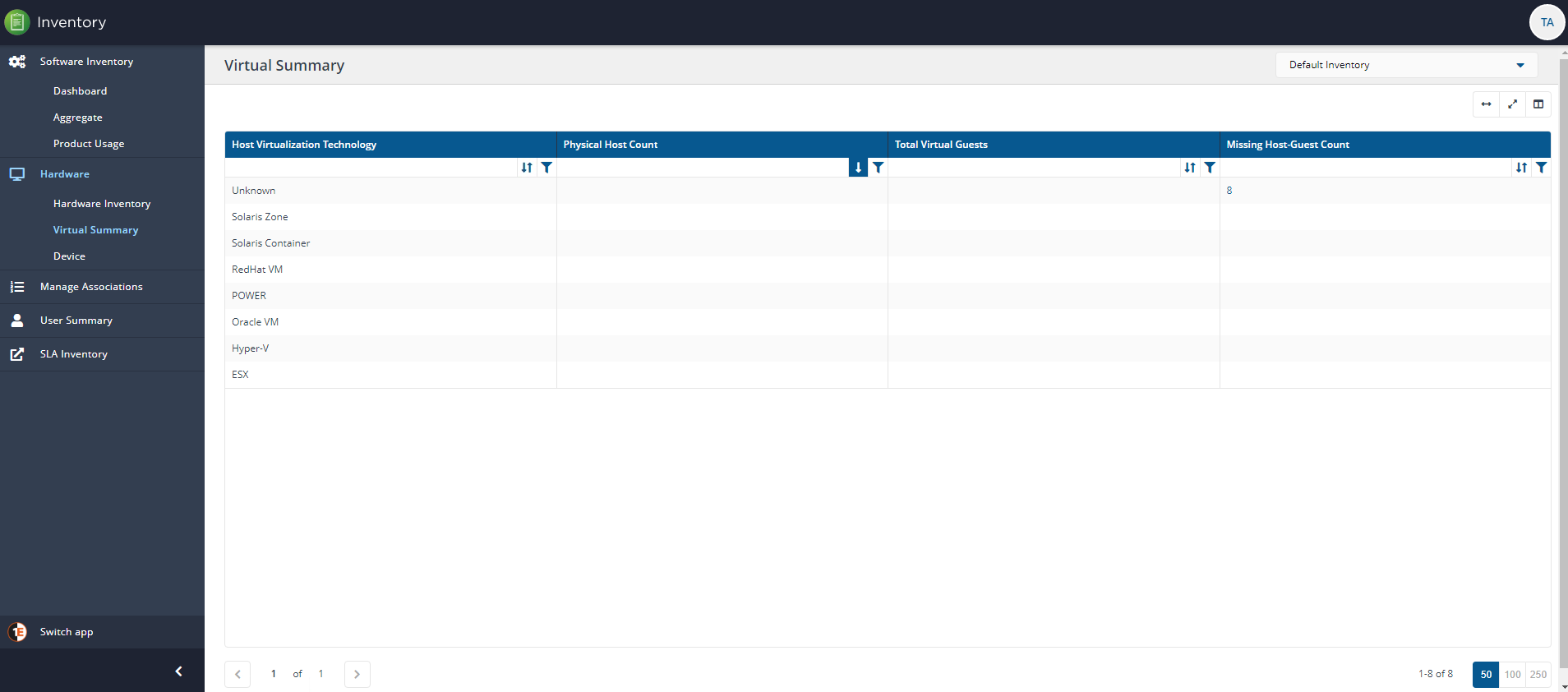Click the Manage Associations list icon

(x=17, y=287)
